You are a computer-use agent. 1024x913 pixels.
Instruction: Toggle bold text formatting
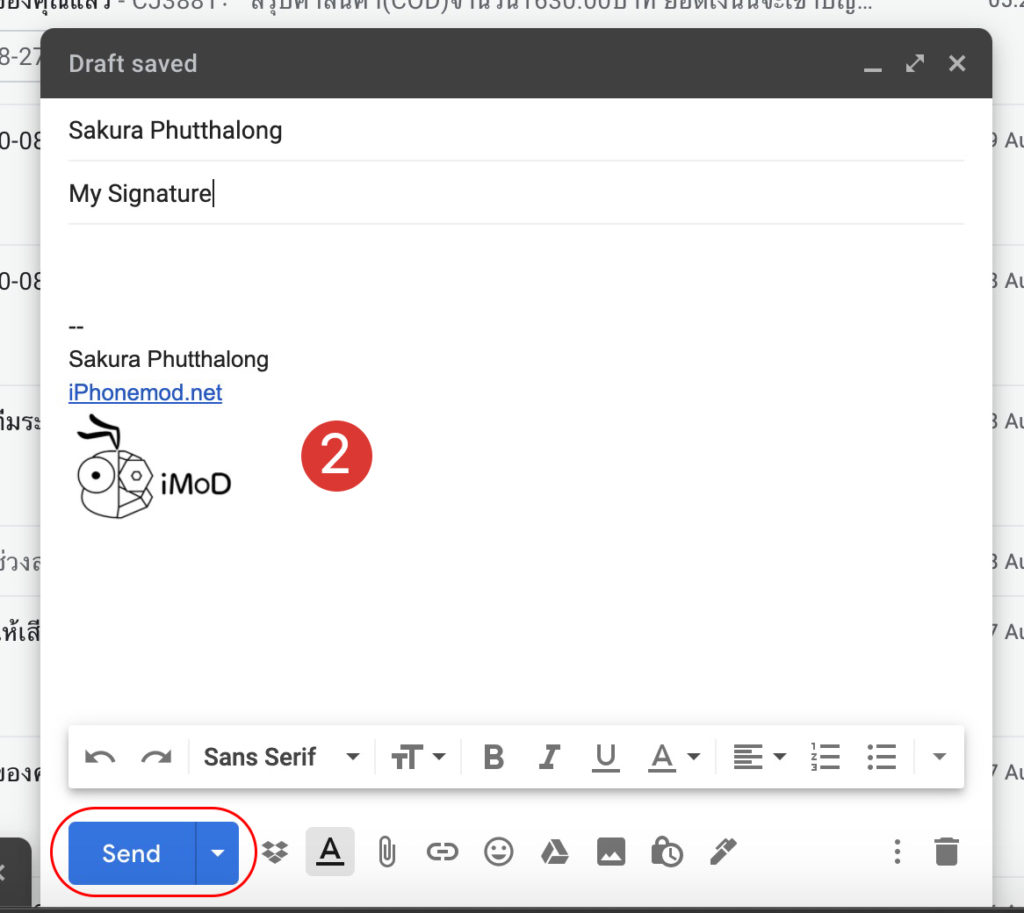[493, 757]
